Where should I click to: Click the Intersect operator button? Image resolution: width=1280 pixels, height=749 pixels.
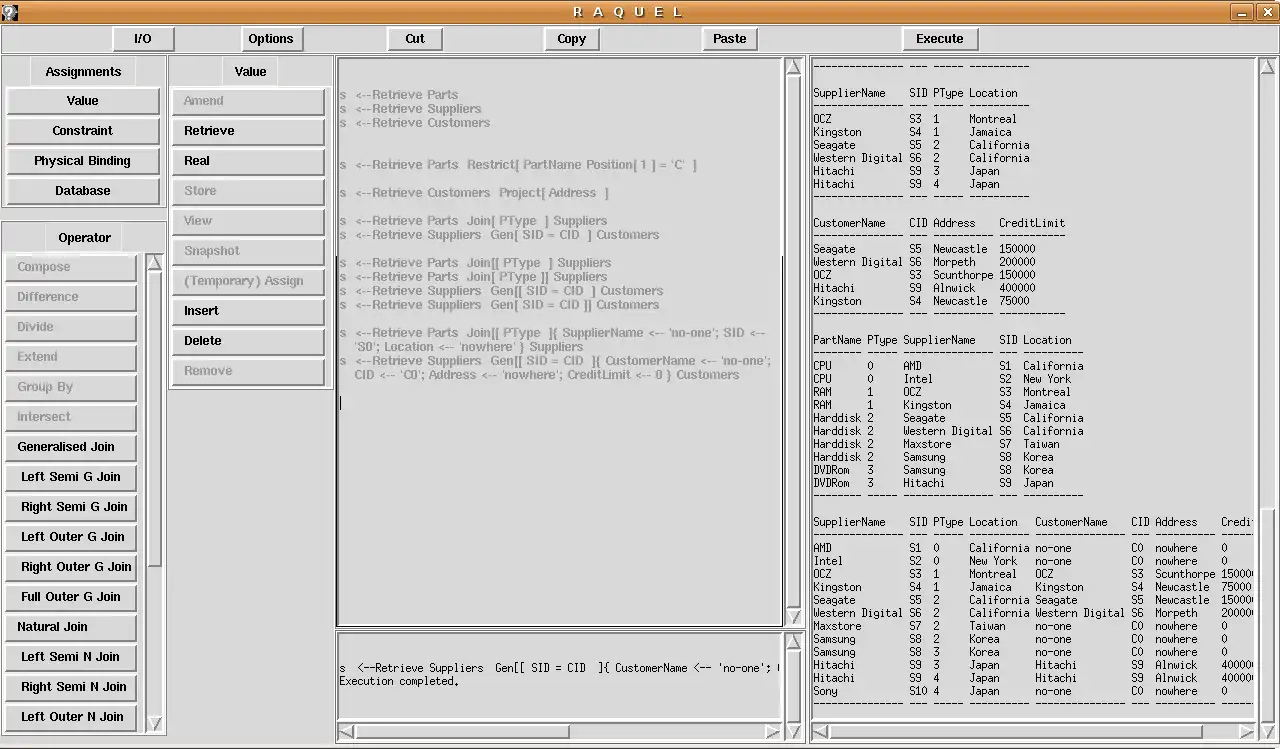point(71,417)
